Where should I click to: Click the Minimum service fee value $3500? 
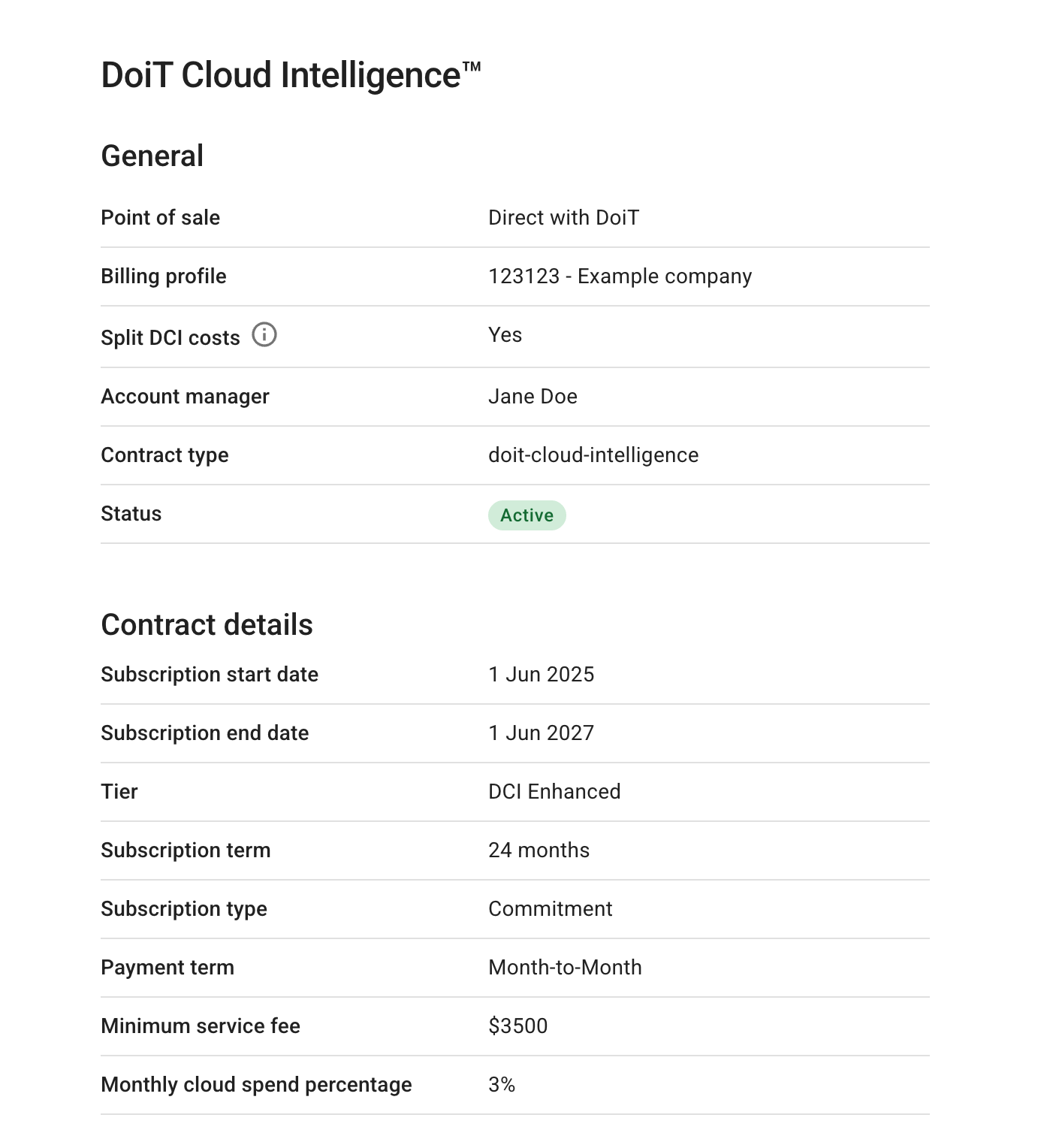click(x=518, y=1026)
